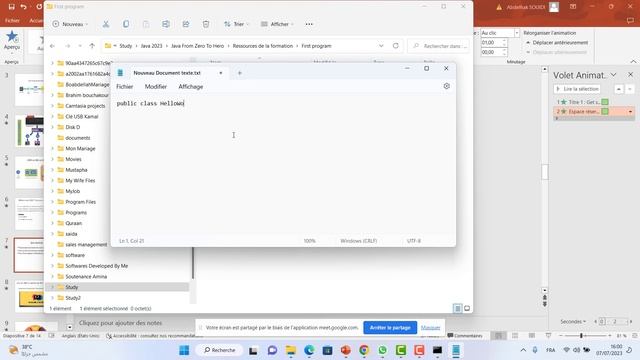Screen dimensions: 640x360
Task: Click the Supprimer trash icon in File Explorer
Action: pyautogui.click(x=206, y=24)
